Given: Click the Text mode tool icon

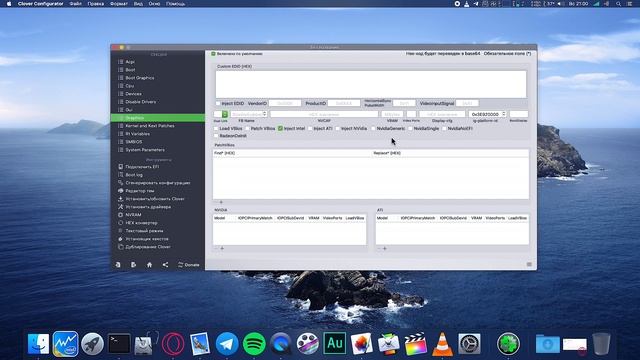Looking at the screenshot, I should point(120,231).
